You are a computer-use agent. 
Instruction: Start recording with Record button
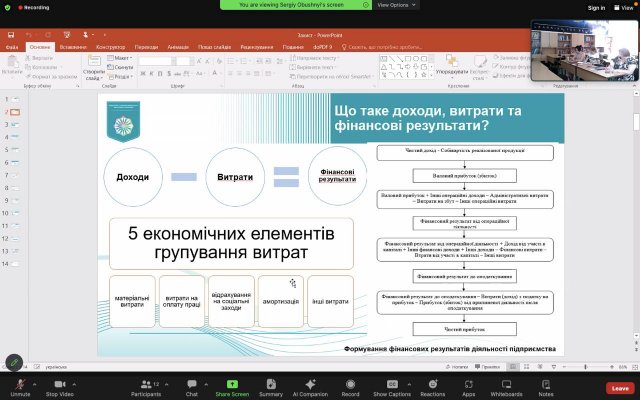click(350, 385)
